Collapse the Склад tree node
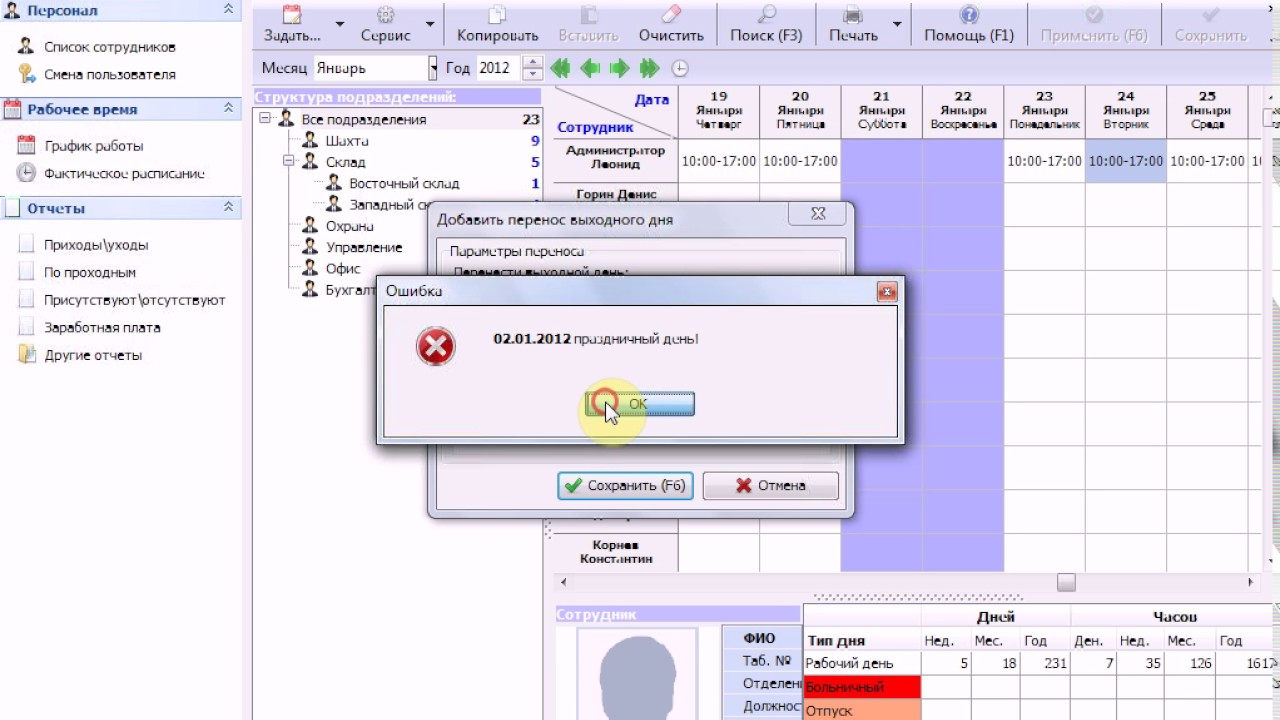 pos(287,161)
